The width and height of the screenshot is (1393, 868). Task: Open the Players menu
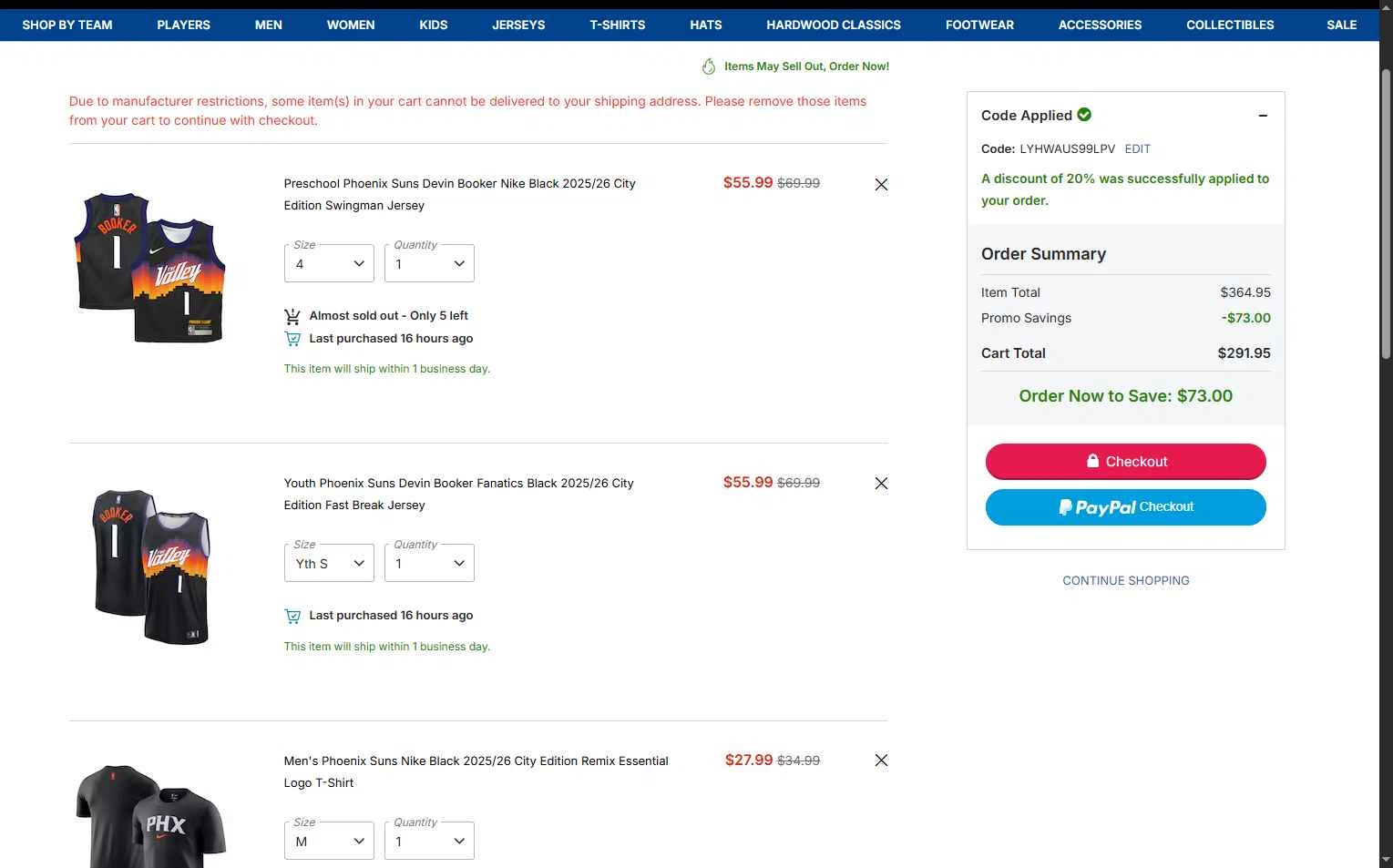(x=183, y=25)
